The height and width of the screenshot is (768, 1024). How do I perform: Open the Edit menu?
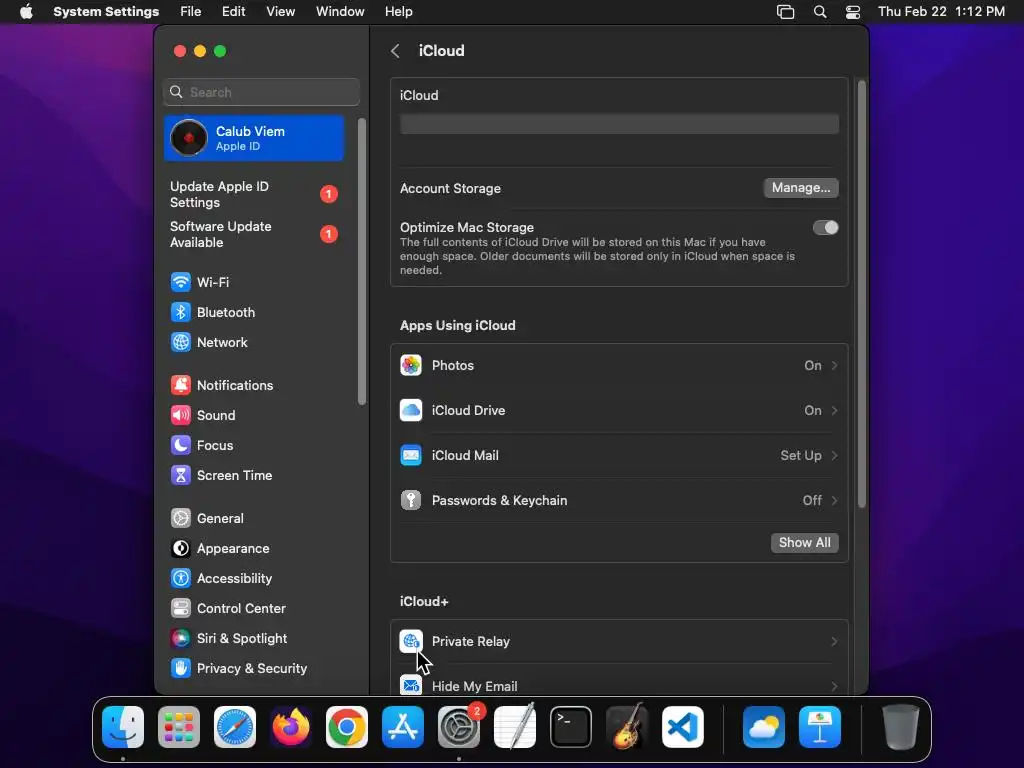(x=233, y=12)
